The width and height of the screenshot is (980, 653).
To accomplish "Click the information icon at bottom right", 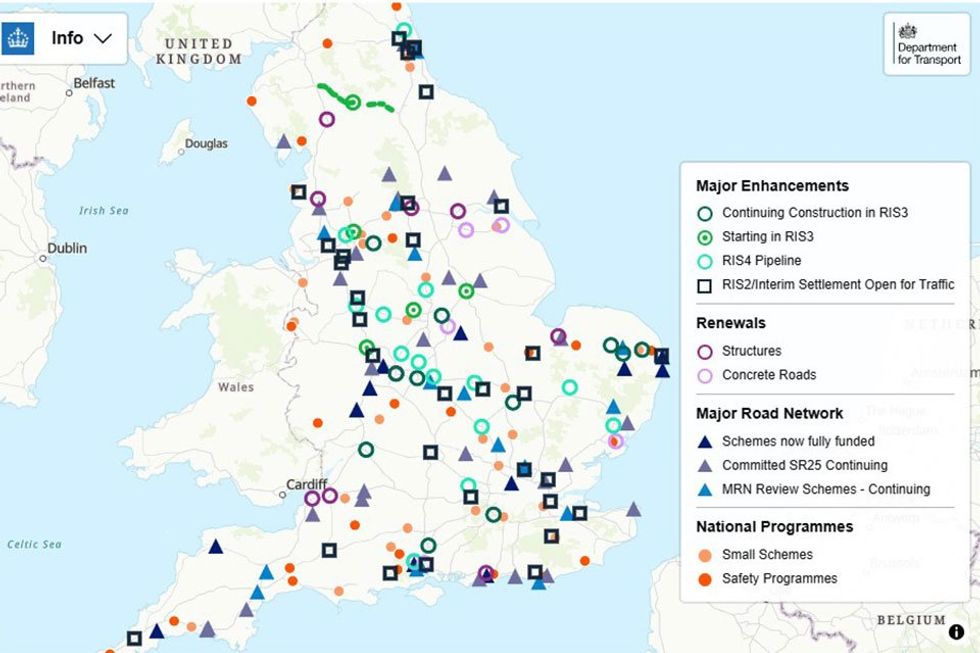I will click(x=958, y=633).
